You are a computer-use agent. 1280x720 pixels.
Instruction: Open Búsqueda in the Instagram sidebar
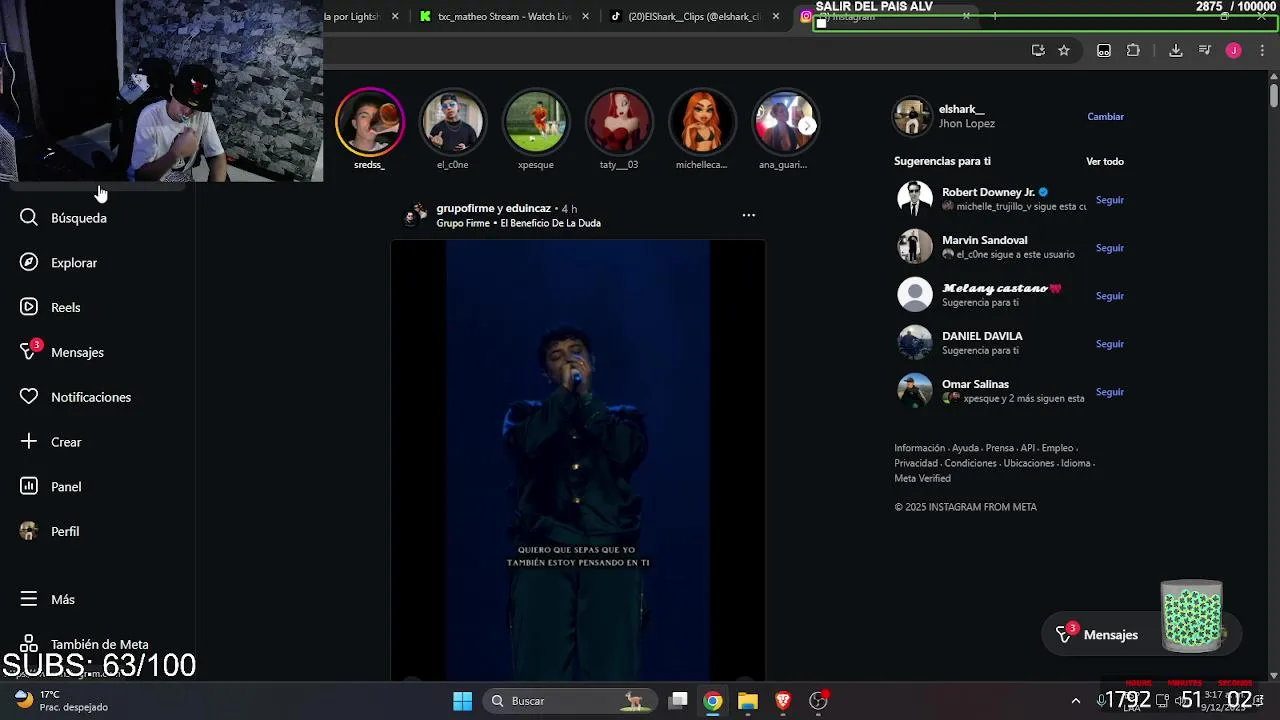[x=64, y=218]
